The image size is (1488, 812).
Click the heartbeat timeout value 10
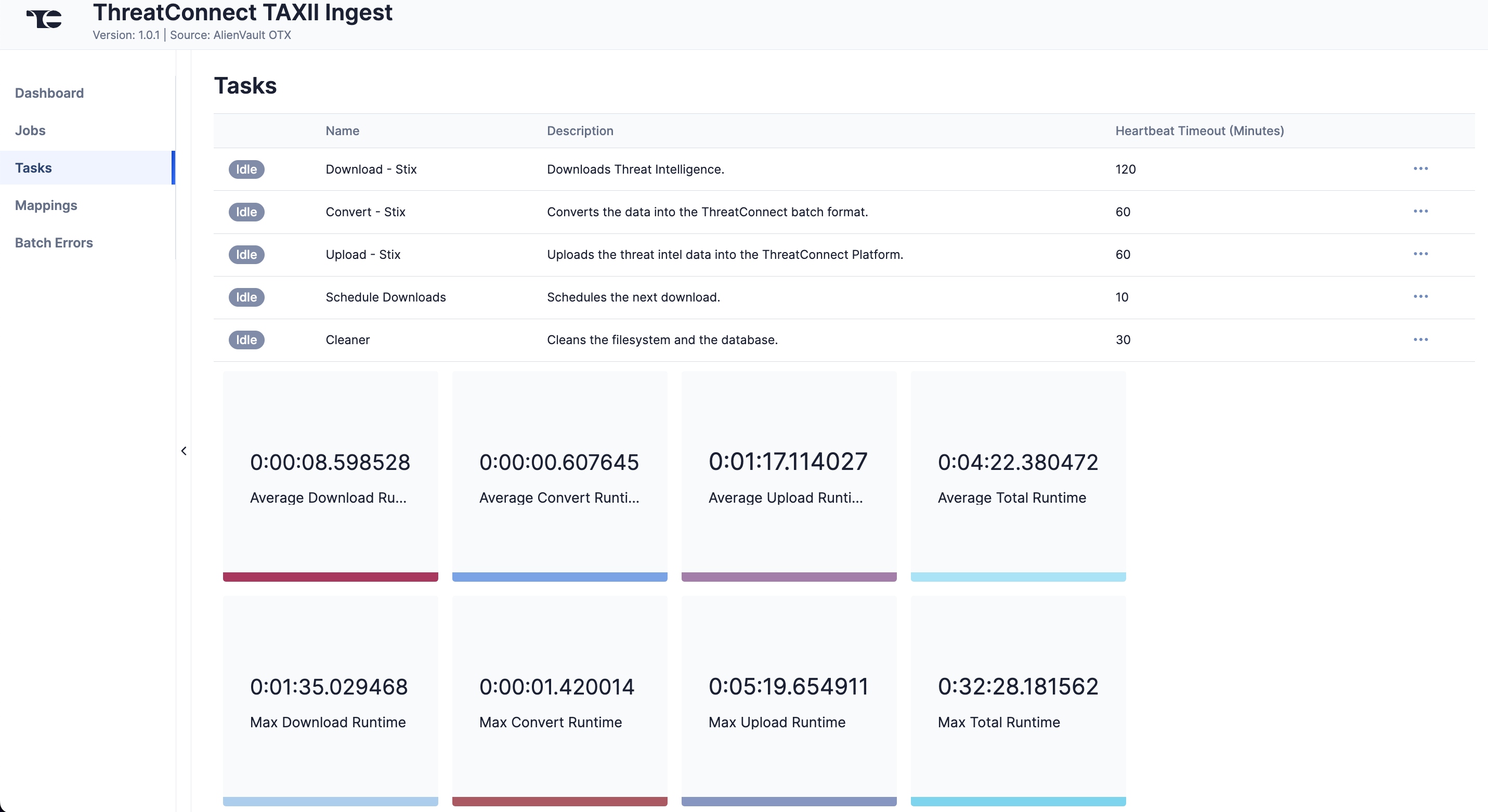pos(1122,297)
